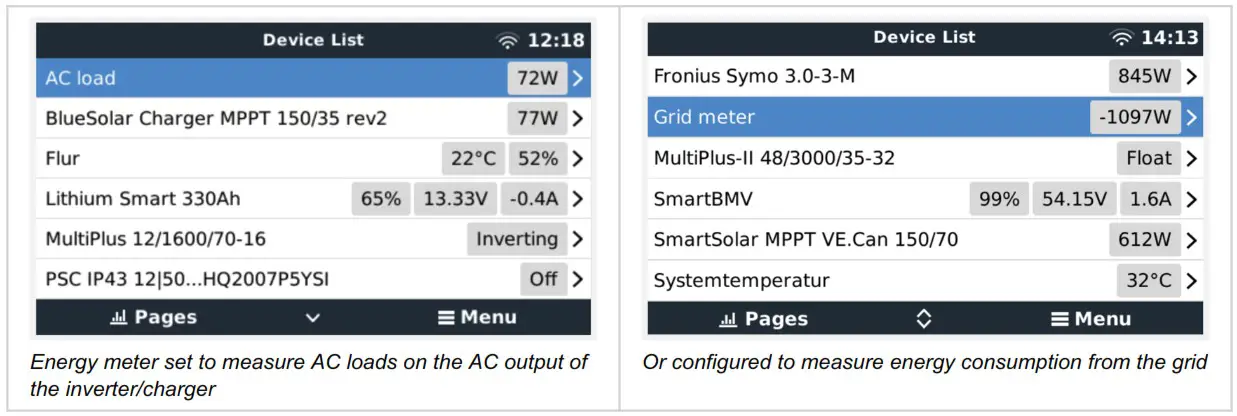Click Wi-Fi icon in left device list

coord(508,41)
